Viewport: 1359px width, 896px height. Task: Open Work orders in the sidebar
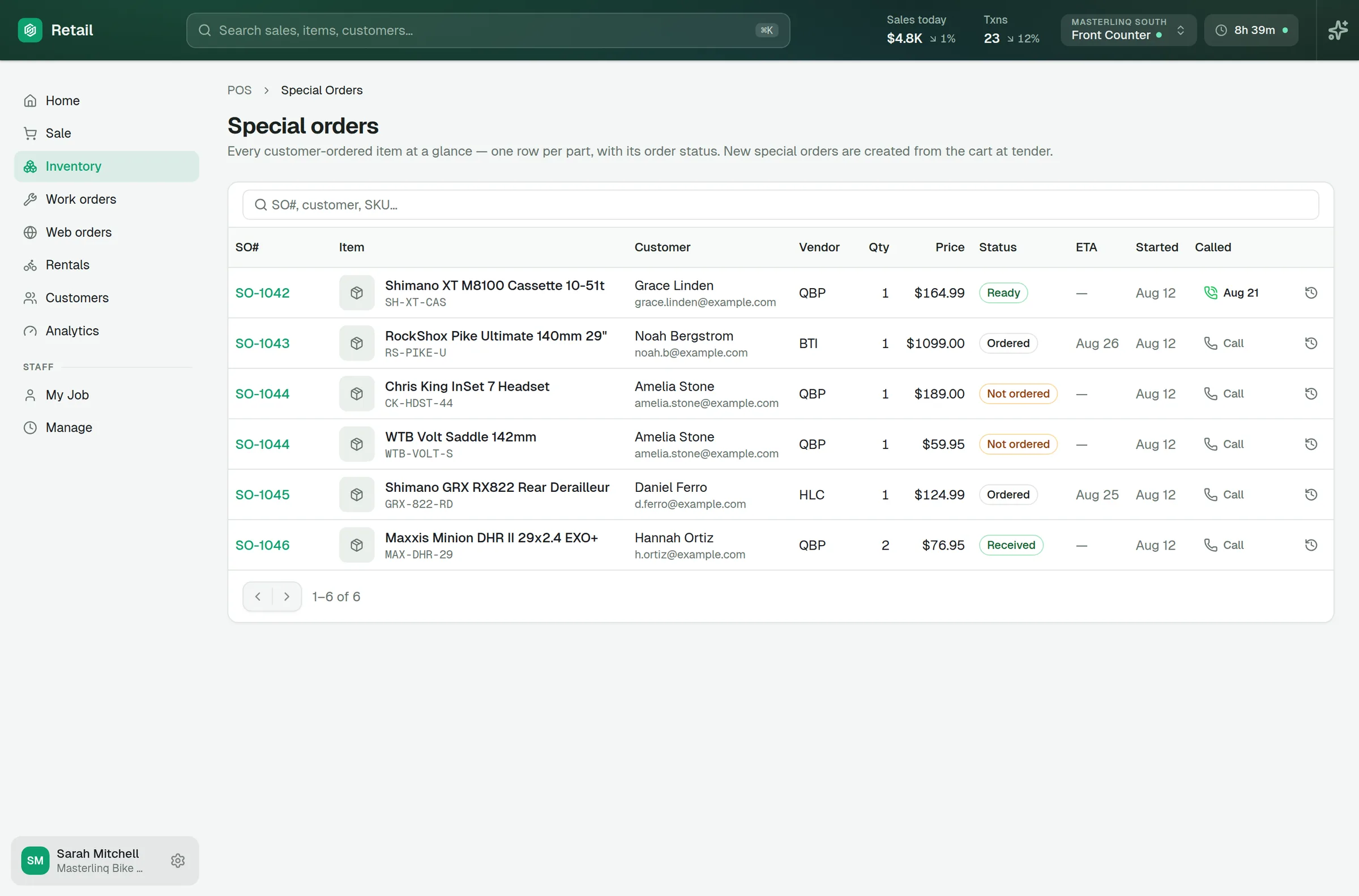[x=106, y=199]
